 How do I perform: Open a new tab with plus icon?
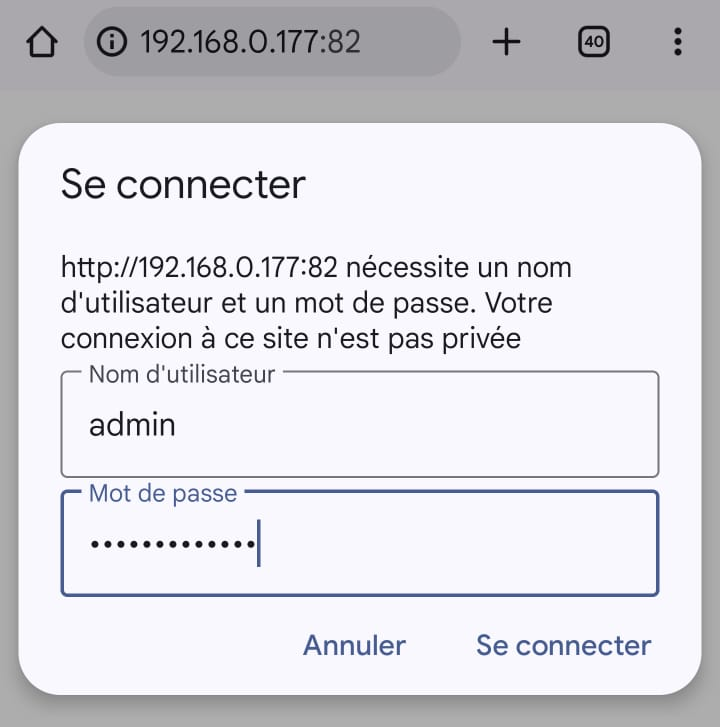click(507, 42)
